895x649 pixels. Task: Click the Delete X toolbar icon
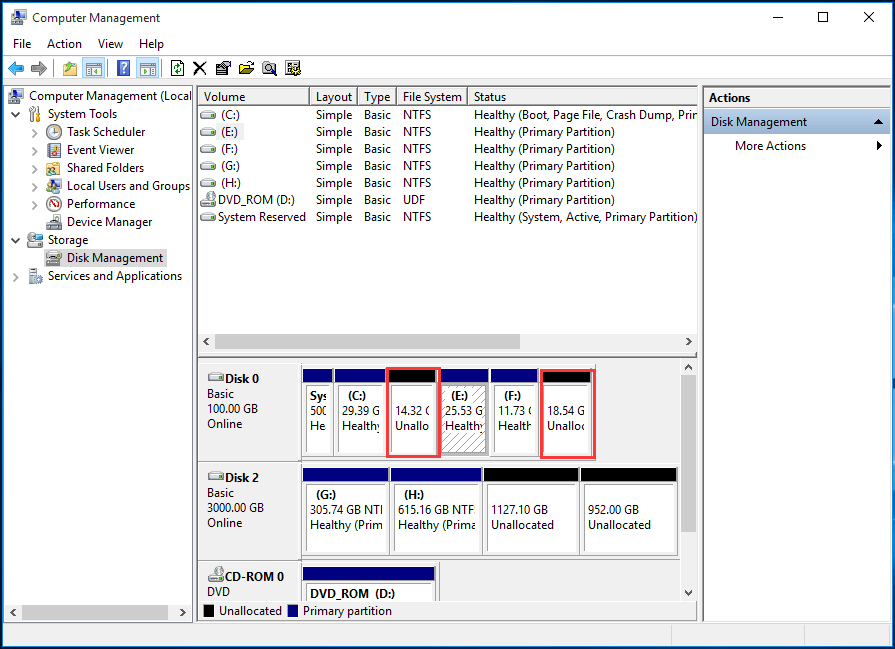(x=200, y=68)
